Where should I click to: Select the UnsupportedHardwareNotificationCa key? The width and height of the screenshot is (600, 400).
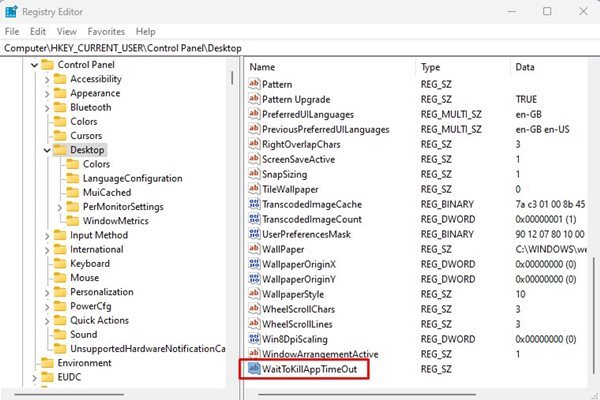click(148, 349)
